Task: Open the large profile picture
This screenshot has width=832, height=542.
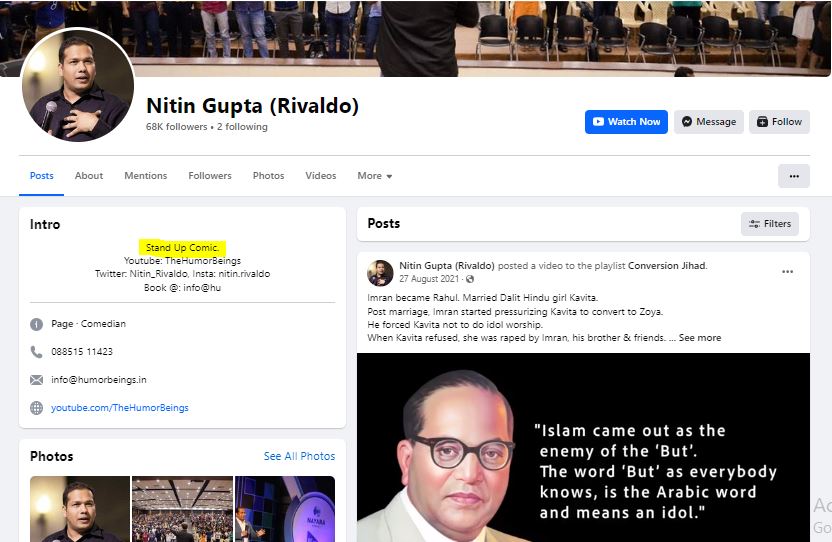Action: [x=78, y=85]
